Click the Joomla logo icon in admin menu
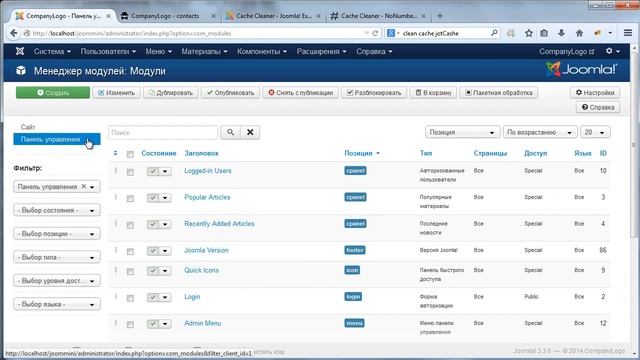Image resolution: width=640 pixels, height=360 pixels. pyautogui.click(x=20, y=51)
